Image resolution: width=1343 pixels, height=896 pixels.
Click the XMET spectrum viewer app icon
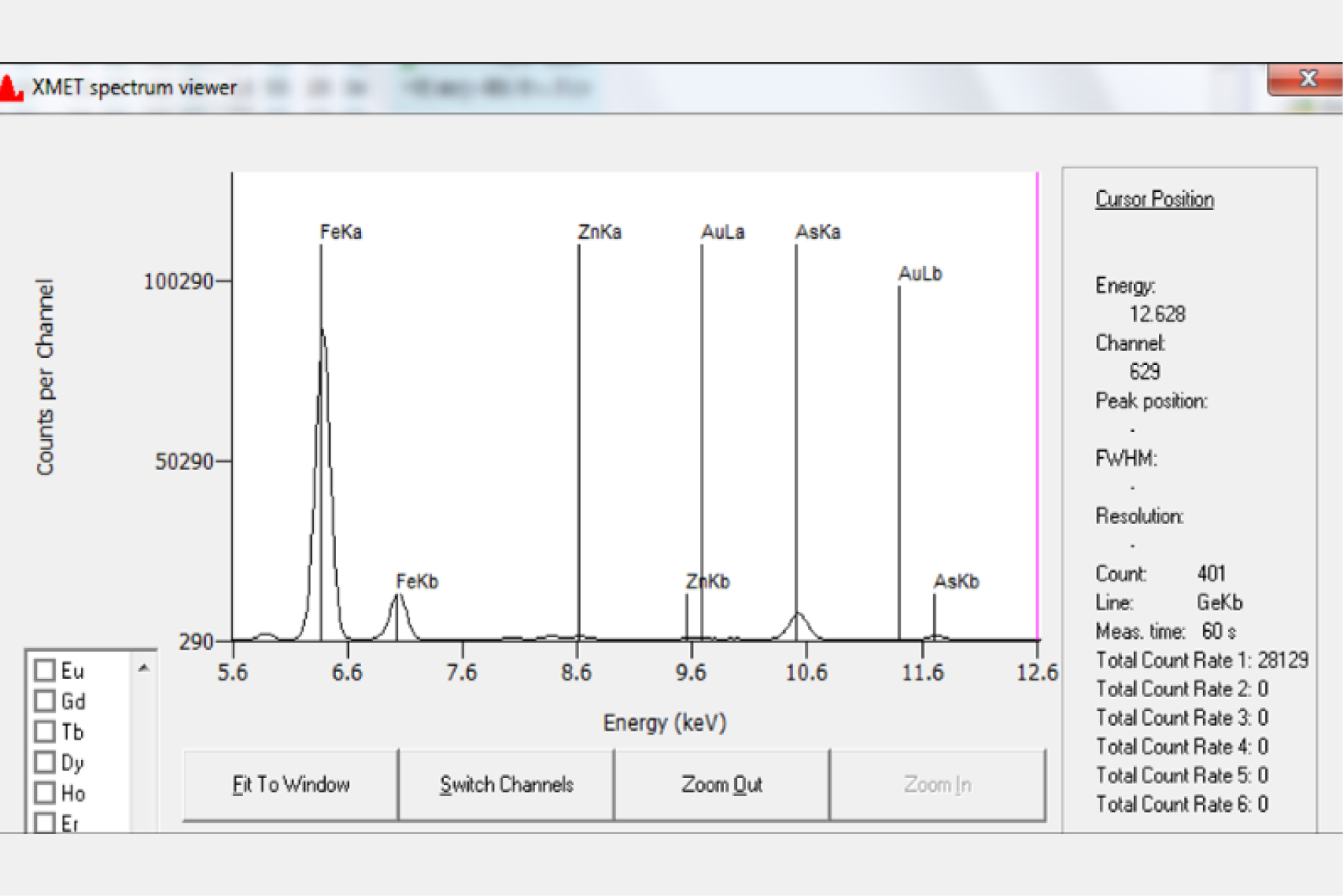click(11, 87)
